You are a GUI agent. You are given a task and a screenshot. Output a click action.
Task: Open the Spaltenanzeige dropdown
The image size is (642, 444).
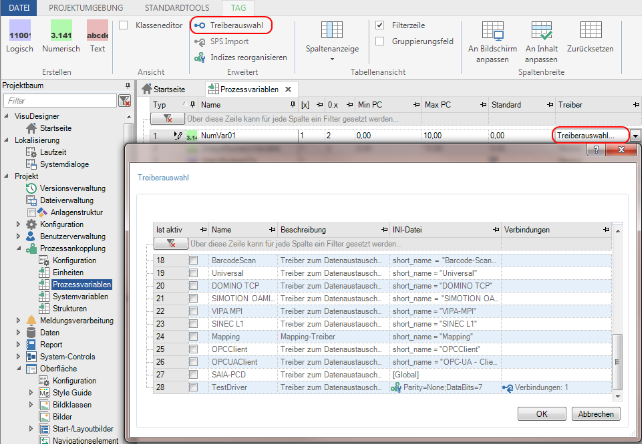[332, 41]
